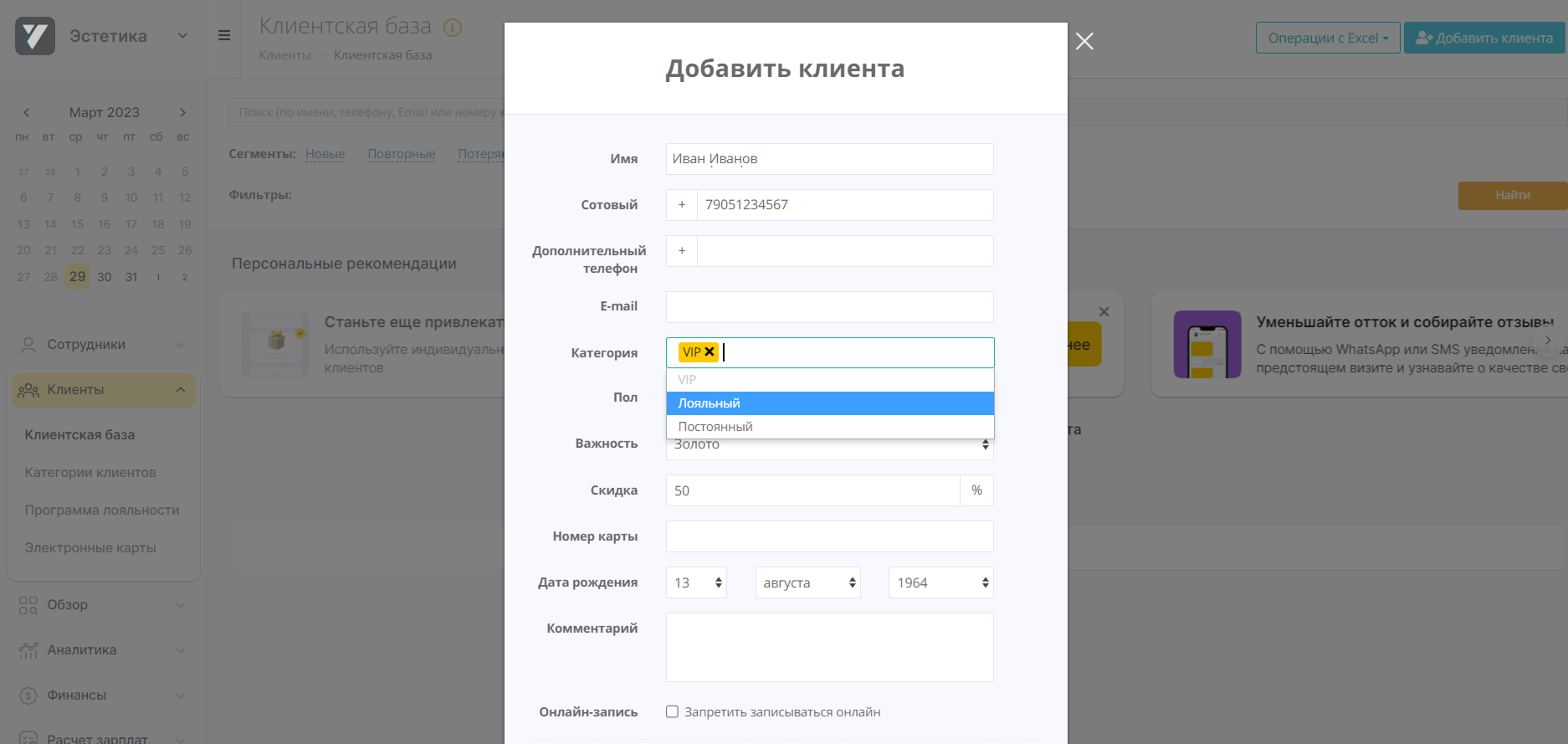Click the E-mail input field
Viewport: 1568px width, 744px height.
click(829, 307)
